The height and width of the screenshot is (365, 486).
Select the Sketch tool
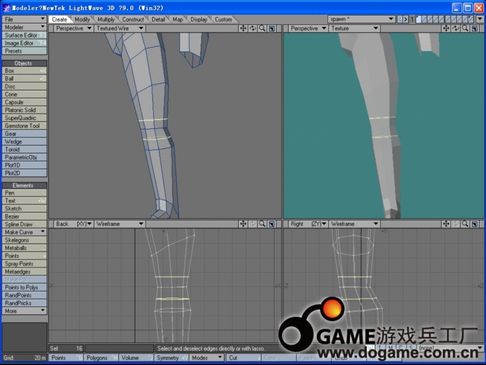coord(24,208)
